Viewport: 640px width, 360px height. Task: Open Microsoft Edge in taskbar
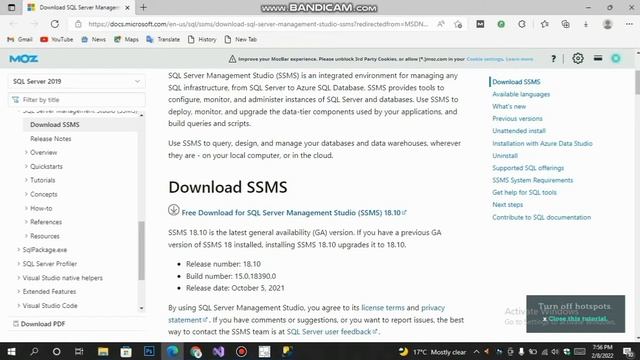tap(172, 351)
